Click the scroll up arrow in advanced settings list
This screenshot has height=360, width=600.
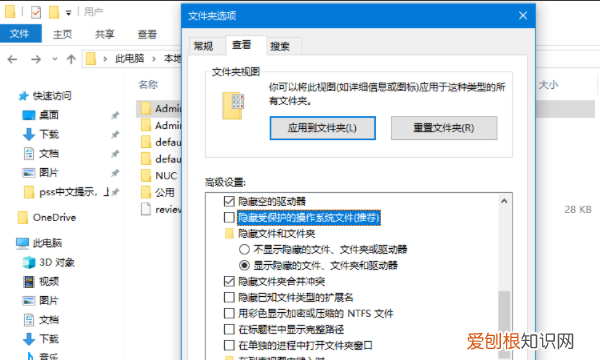coord(504,201)
